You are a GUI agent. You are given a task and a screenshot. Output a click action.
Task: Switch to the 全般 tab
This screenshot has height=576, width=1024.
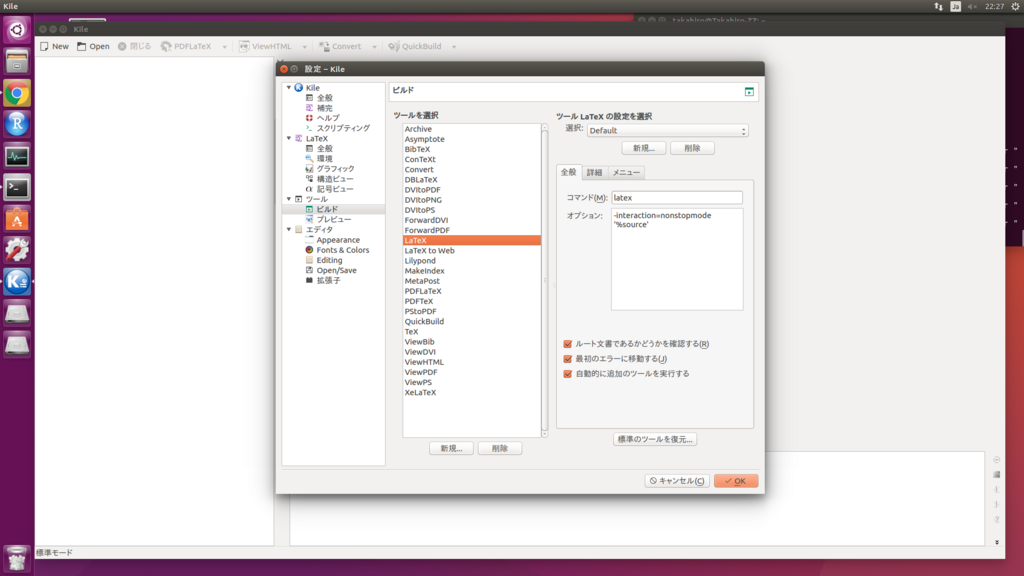[x=569, y=172]
